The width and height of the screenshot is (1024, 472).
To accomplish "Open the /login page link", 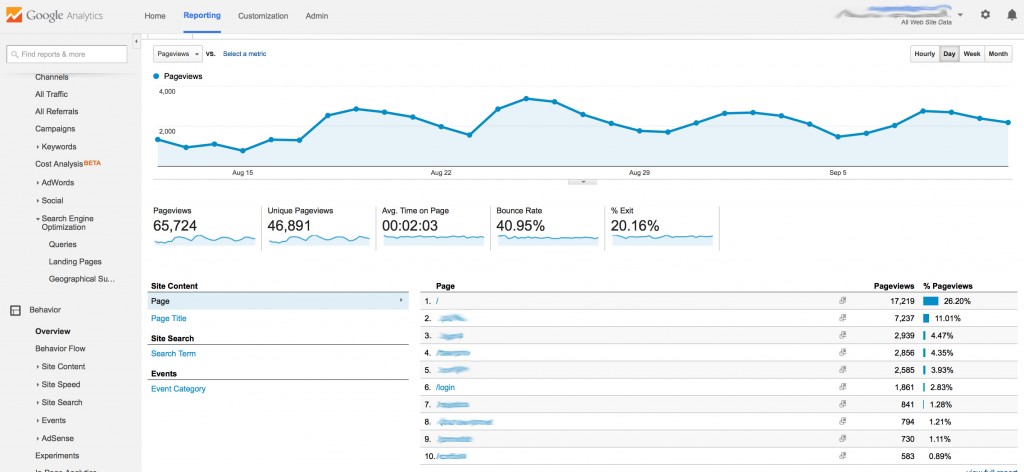I will [445, 387].
